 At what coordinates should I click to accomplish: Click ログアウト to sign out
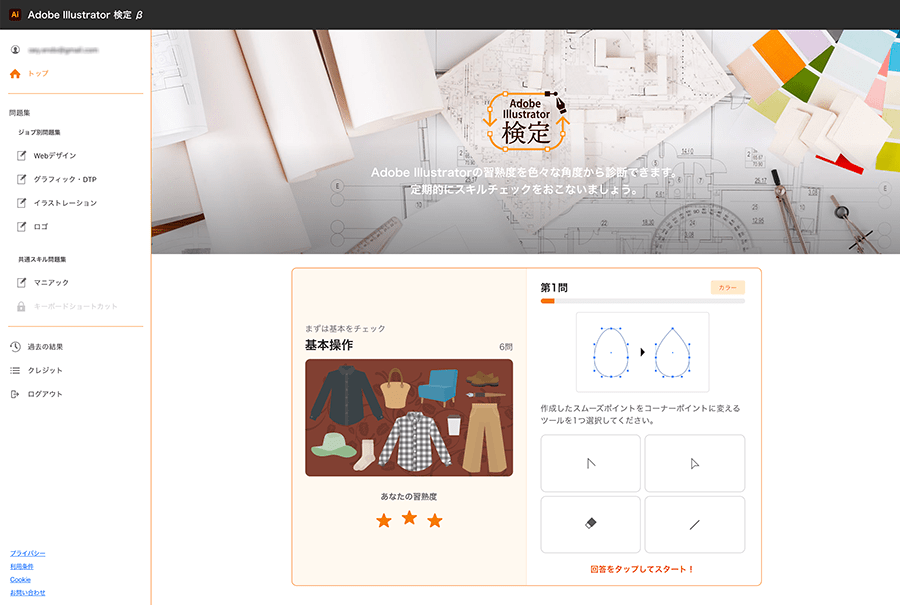45,394
